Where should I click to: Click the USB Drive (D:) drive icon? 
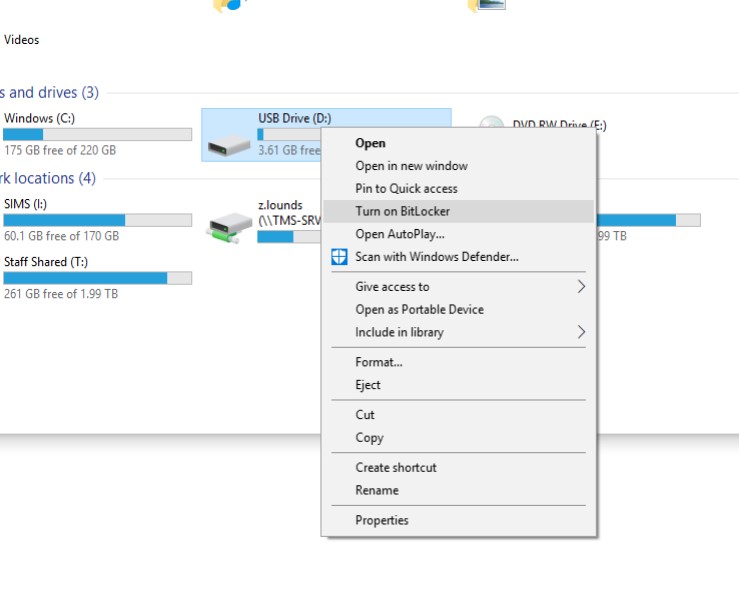coord(229,145)
